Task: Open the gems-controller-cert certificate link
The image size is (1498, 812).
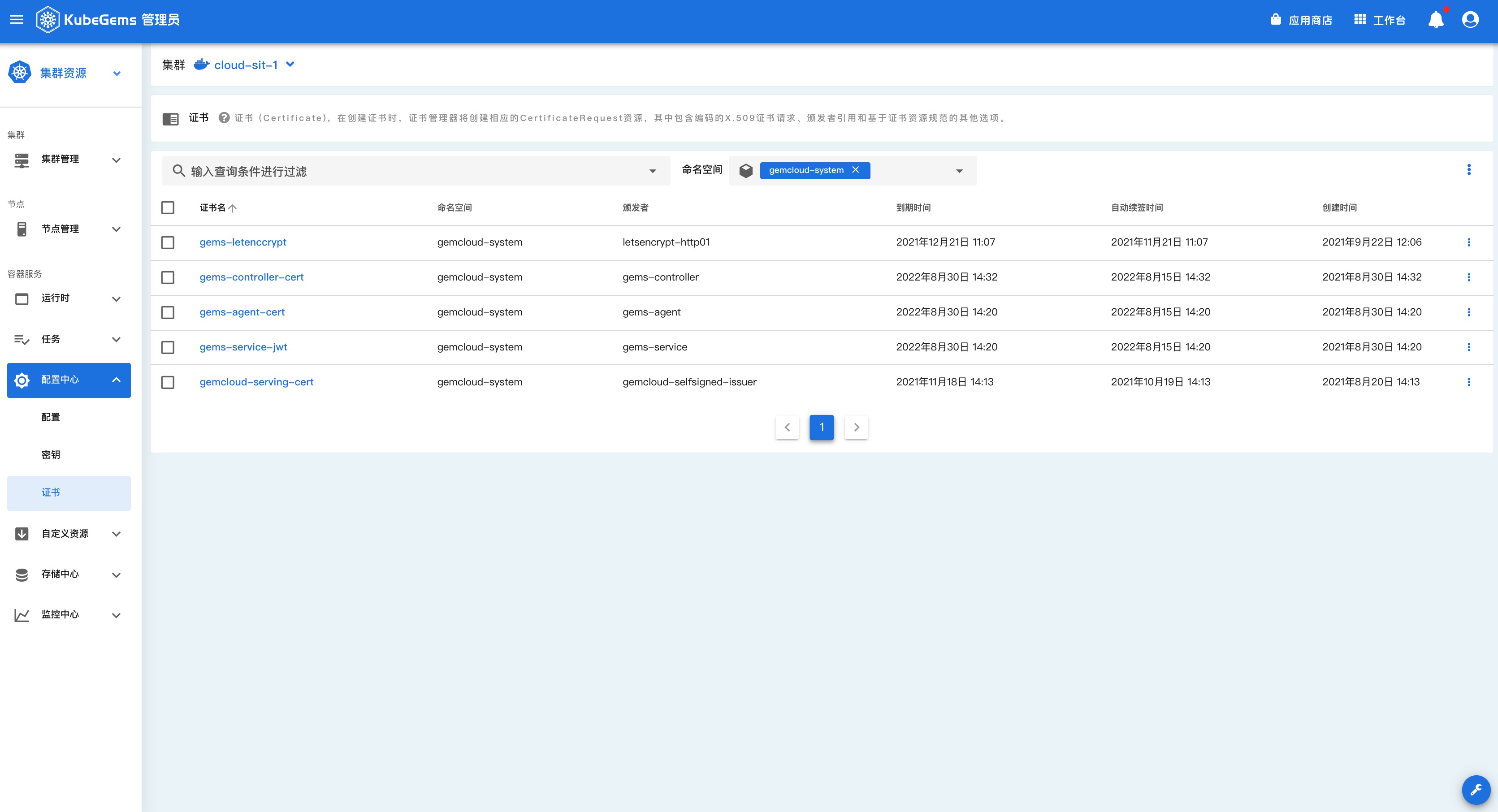Action: pos(251,276)
